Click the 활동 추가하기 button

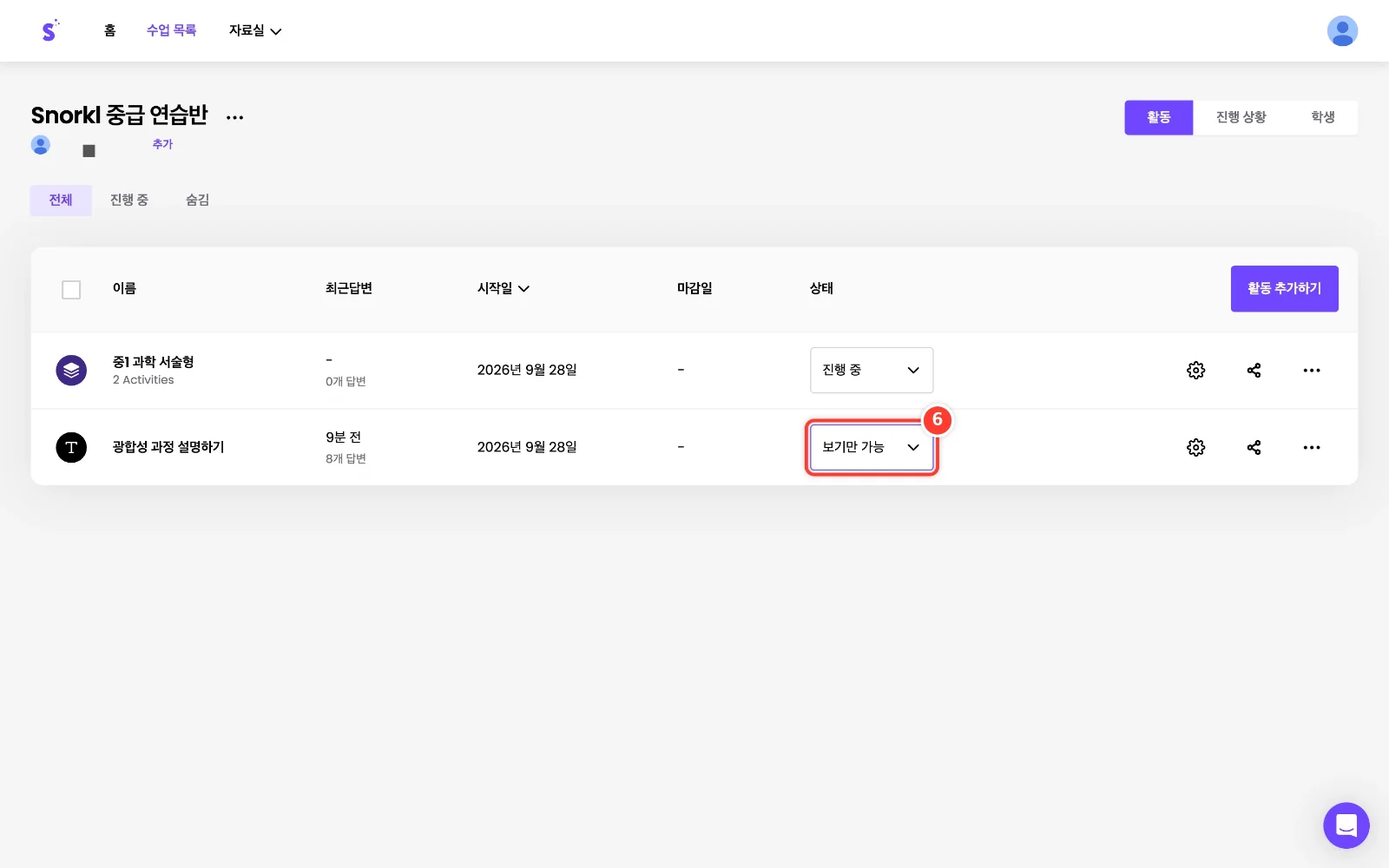(1284, 289)
